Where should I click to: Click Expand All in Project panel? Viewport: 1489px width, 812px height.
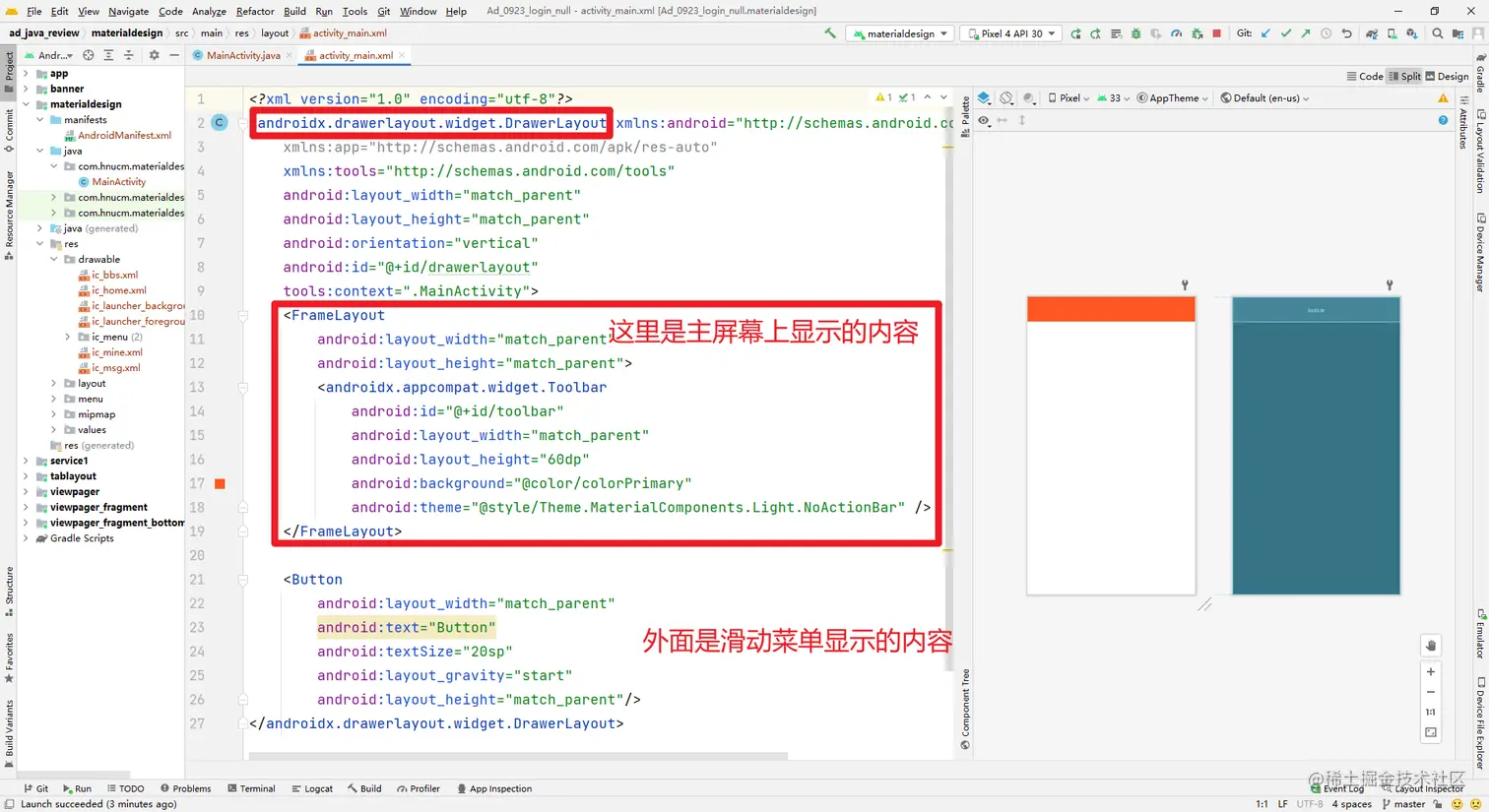(108, 55)
